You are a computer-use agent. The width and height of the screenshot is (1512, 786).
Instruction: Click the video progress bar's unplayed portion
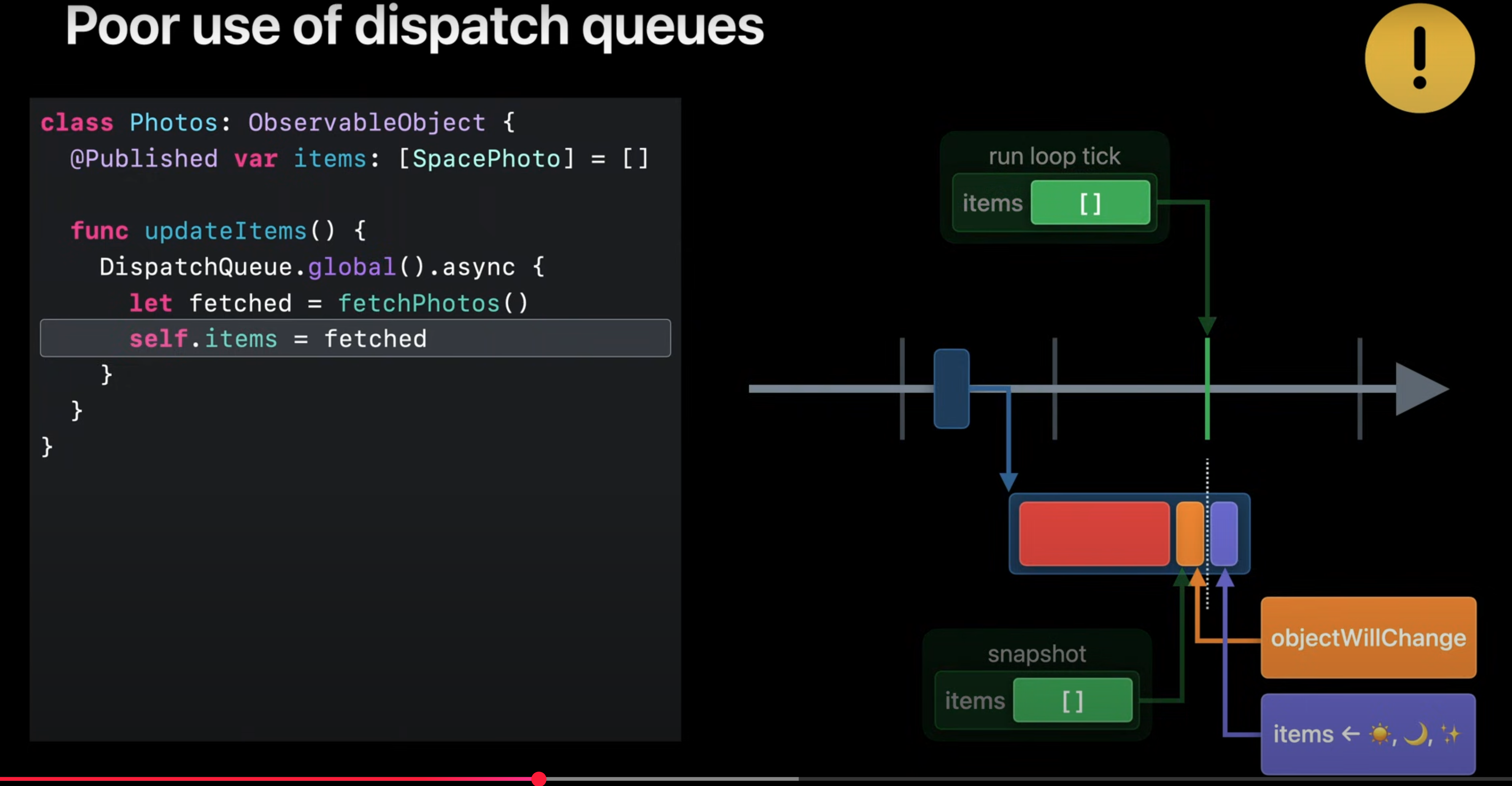click(998, 779)
